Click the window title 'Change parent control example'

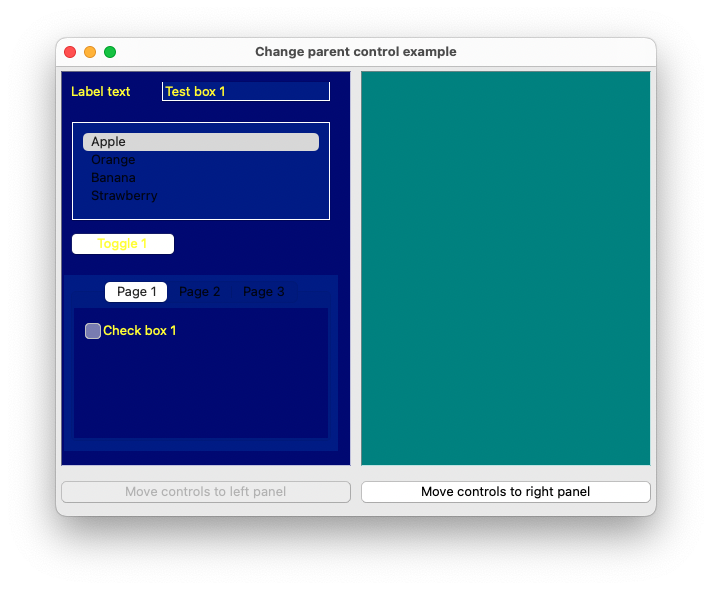(x=355, y=52)
